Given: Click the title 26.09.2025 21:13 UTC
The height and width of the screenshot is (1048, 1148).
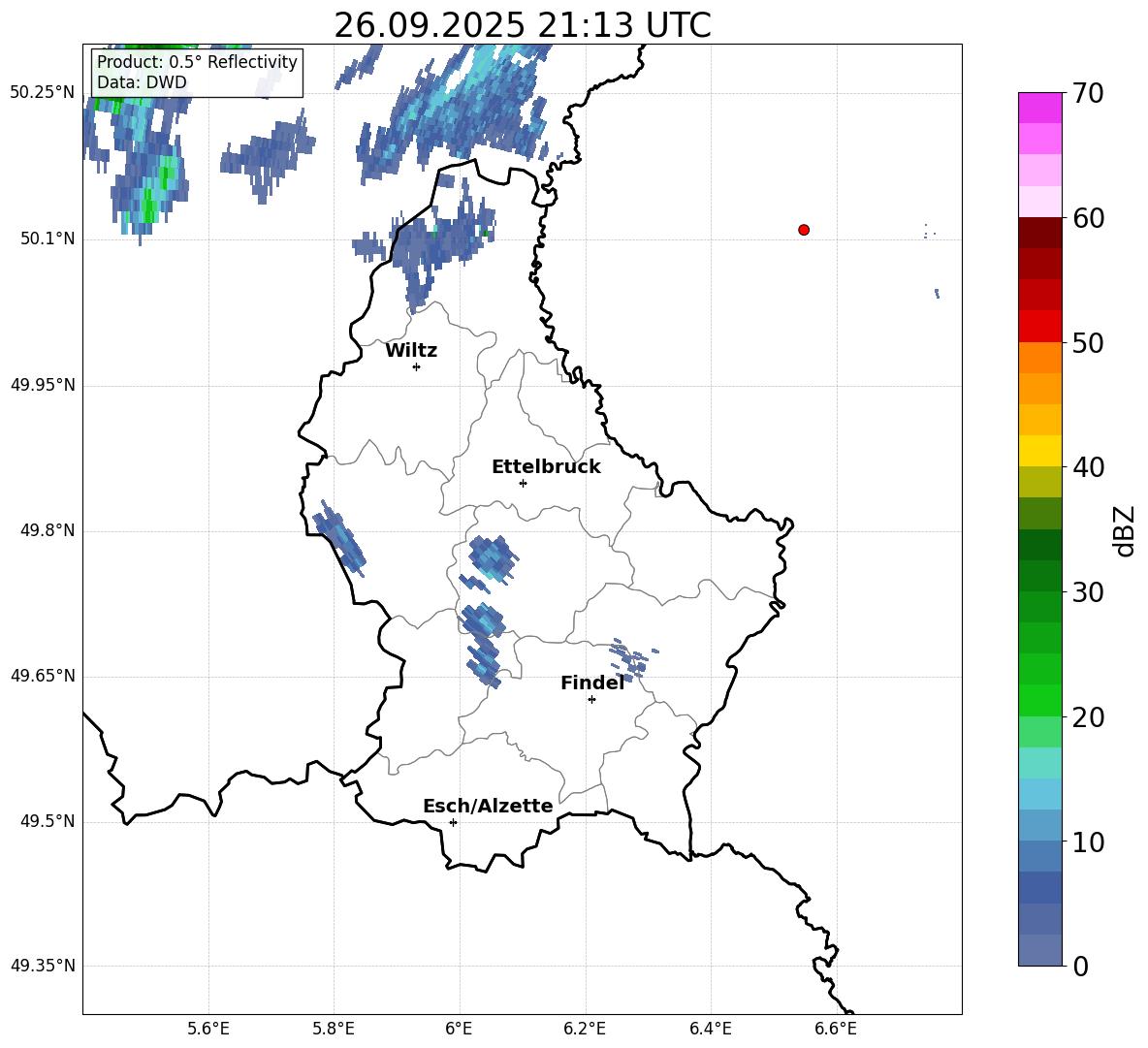Looking at the screenshot, I should [x=523, y=25].
